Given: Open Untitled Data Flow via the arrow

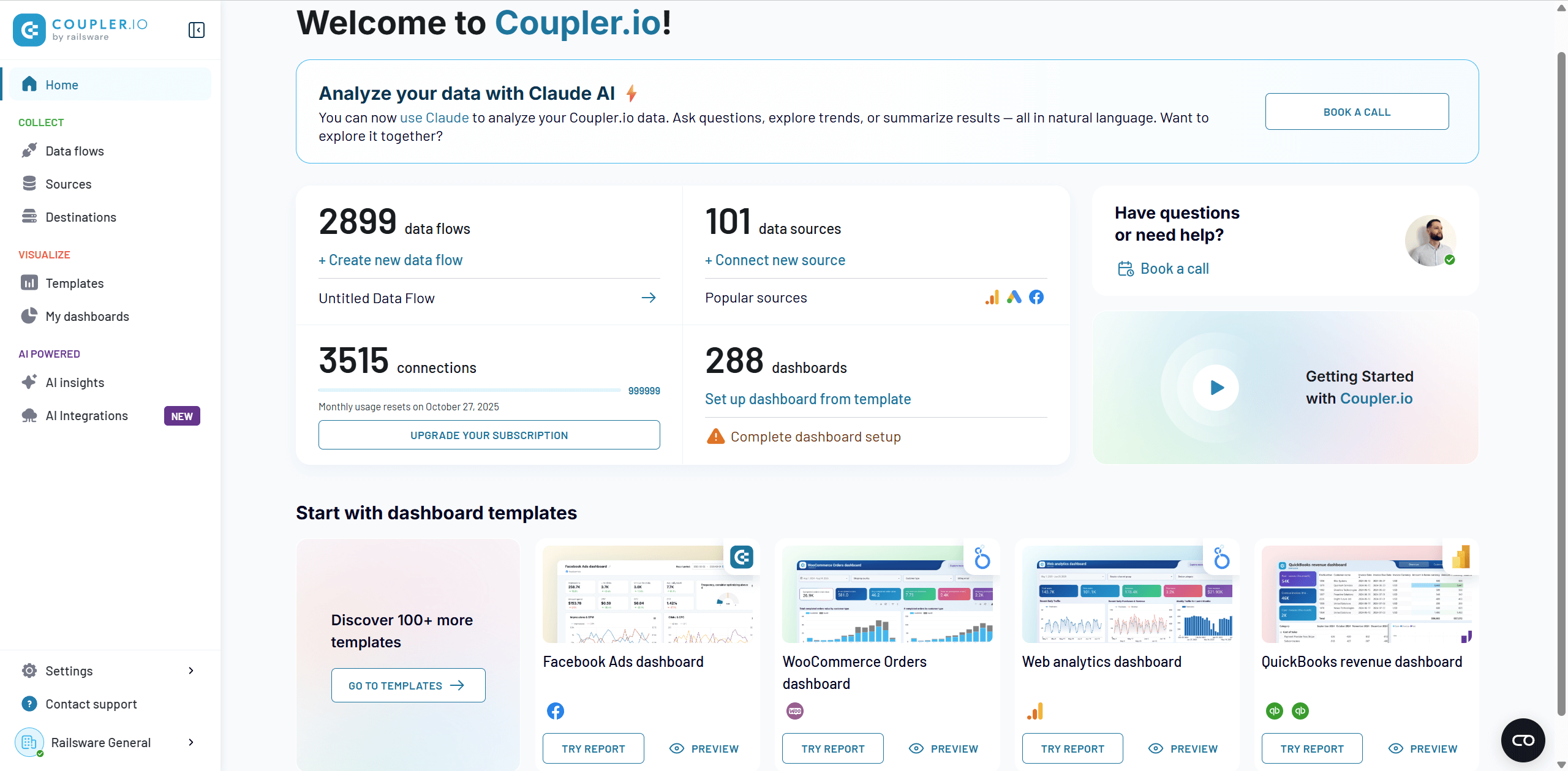Looking at the screenshot, I should (649, 298).
